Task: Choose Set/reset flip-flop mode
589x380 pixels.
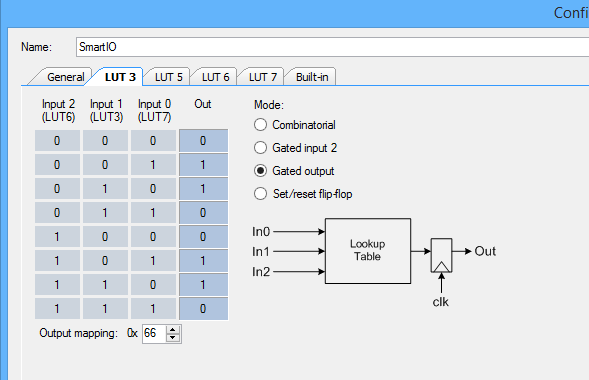Action: pos(260,194)
